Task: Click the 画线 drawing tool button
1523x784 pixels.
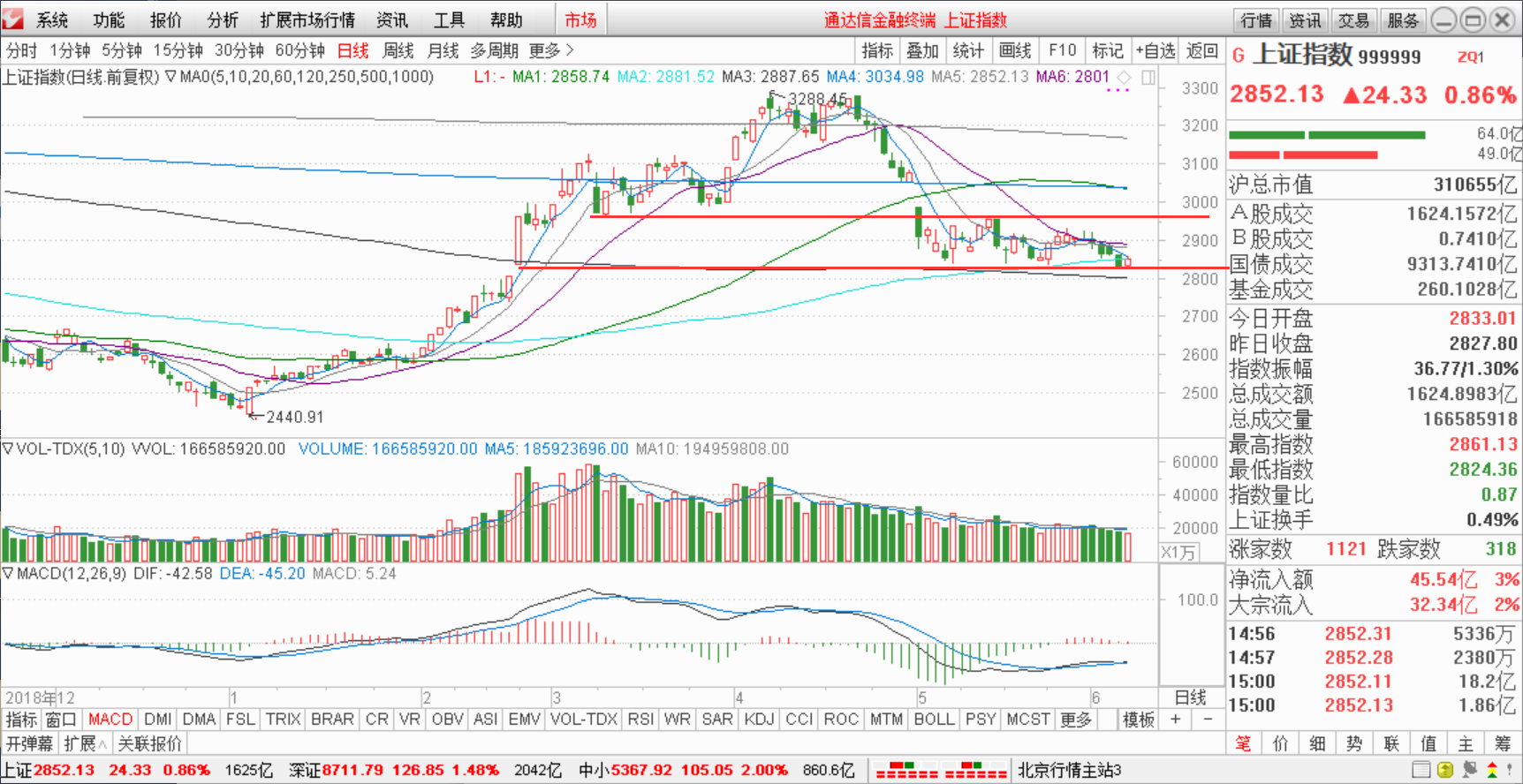Action: pyautogui.click(x=1015, y=50)
